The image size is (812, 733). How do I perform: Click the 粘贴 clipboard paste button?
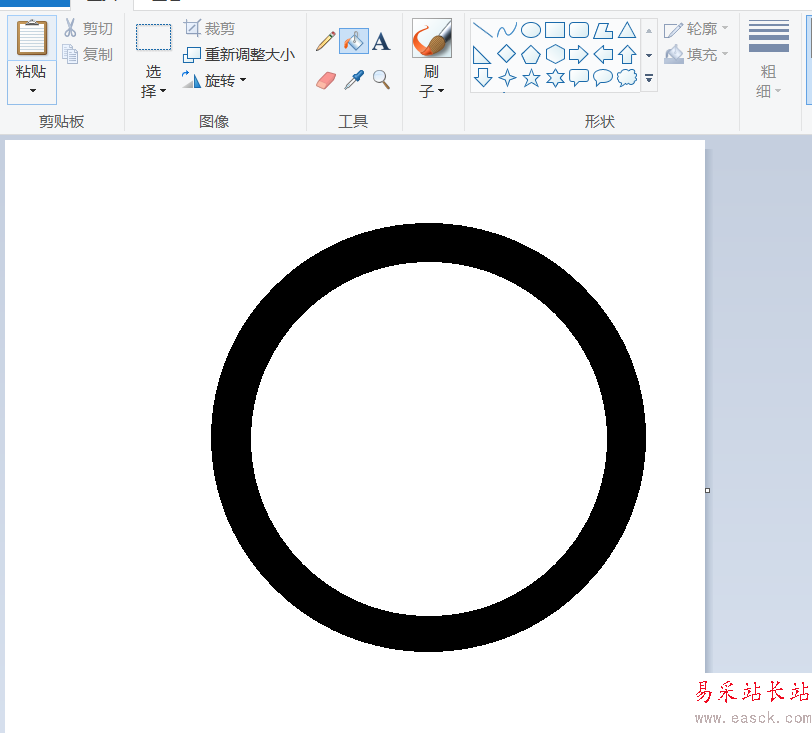click(x=32, y=38)
